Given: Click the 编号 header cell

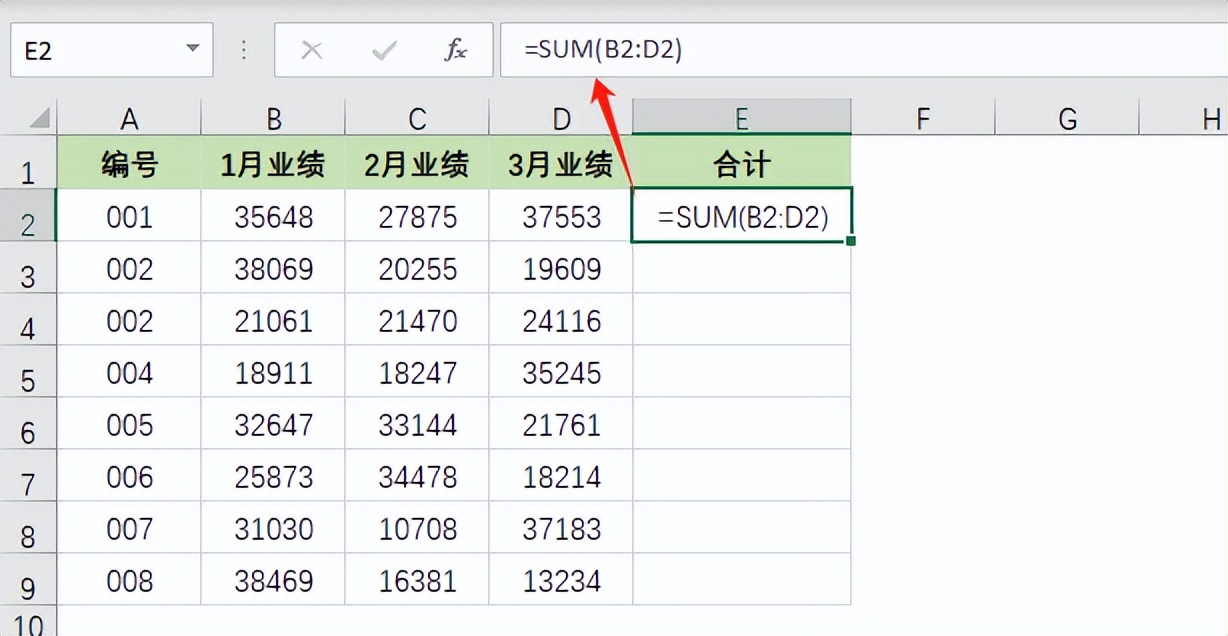Looking at the screenshot, I should (129, 164).
